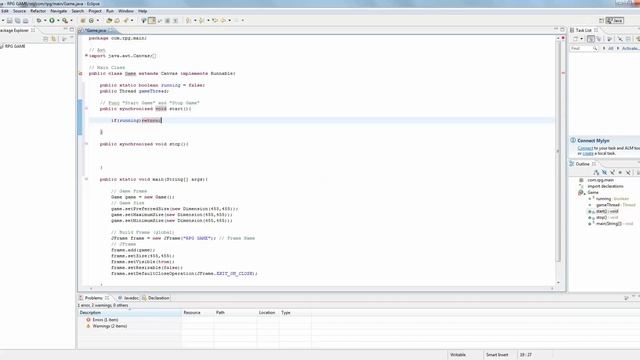Switch to the Javadoc tab
The image size is (640, 360).
point(128,298)
